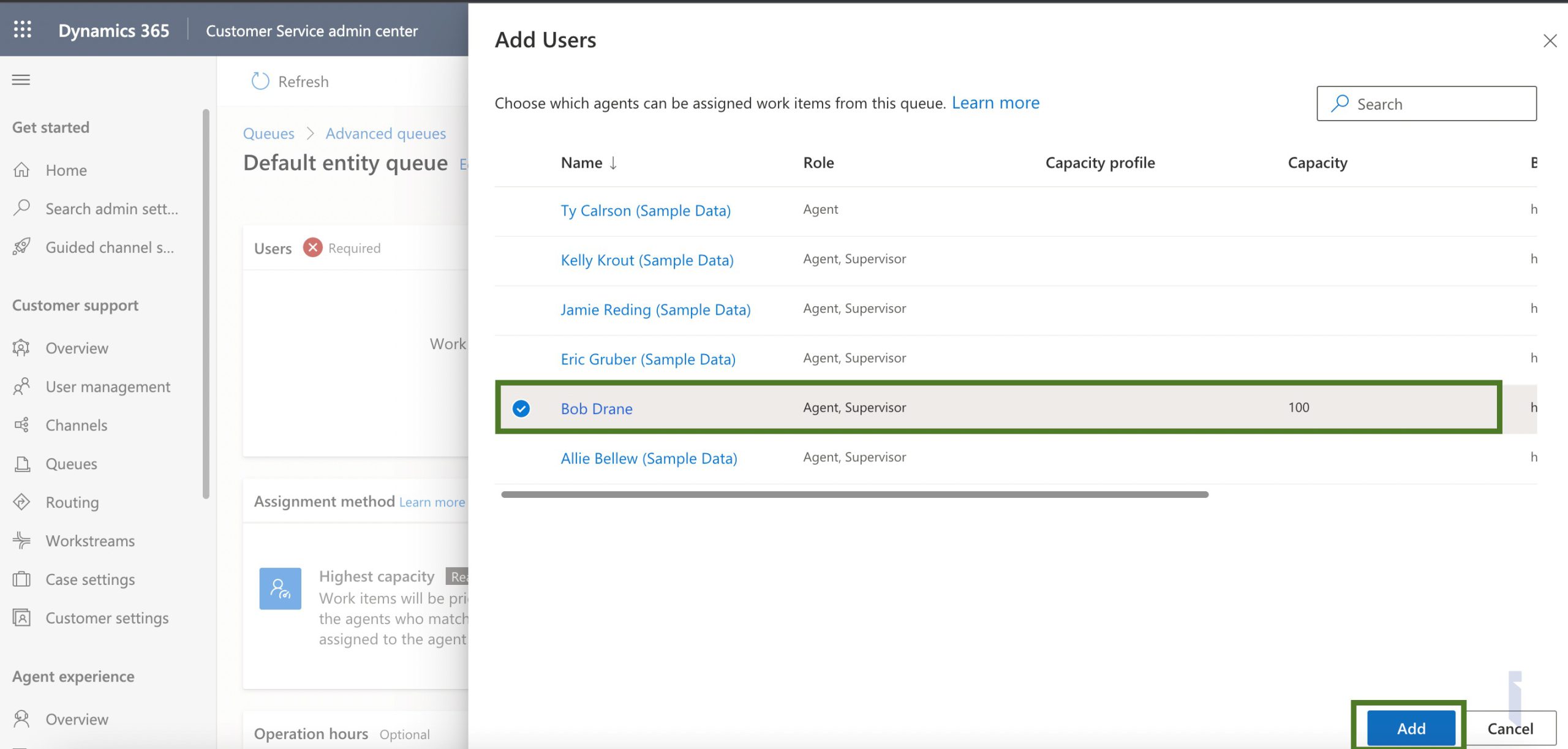The image size is (1568, 749).
Task: Click the Advanced queues breadcrumb item
Action: pyautogui.click(x=385, y=131)
